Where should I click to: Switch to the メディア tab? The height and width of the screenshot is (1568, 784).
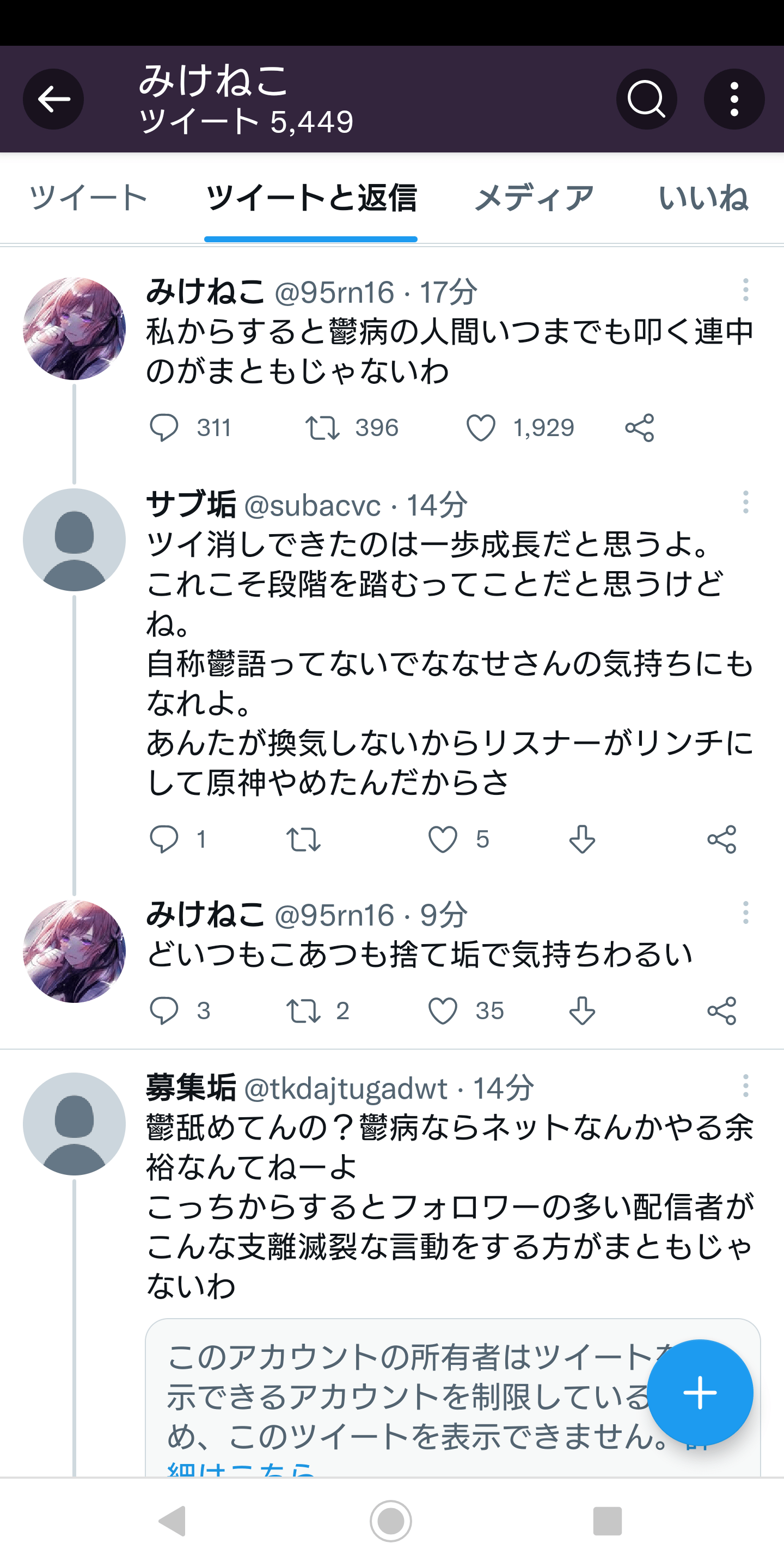pyautogui.click(x=534, y=198)
